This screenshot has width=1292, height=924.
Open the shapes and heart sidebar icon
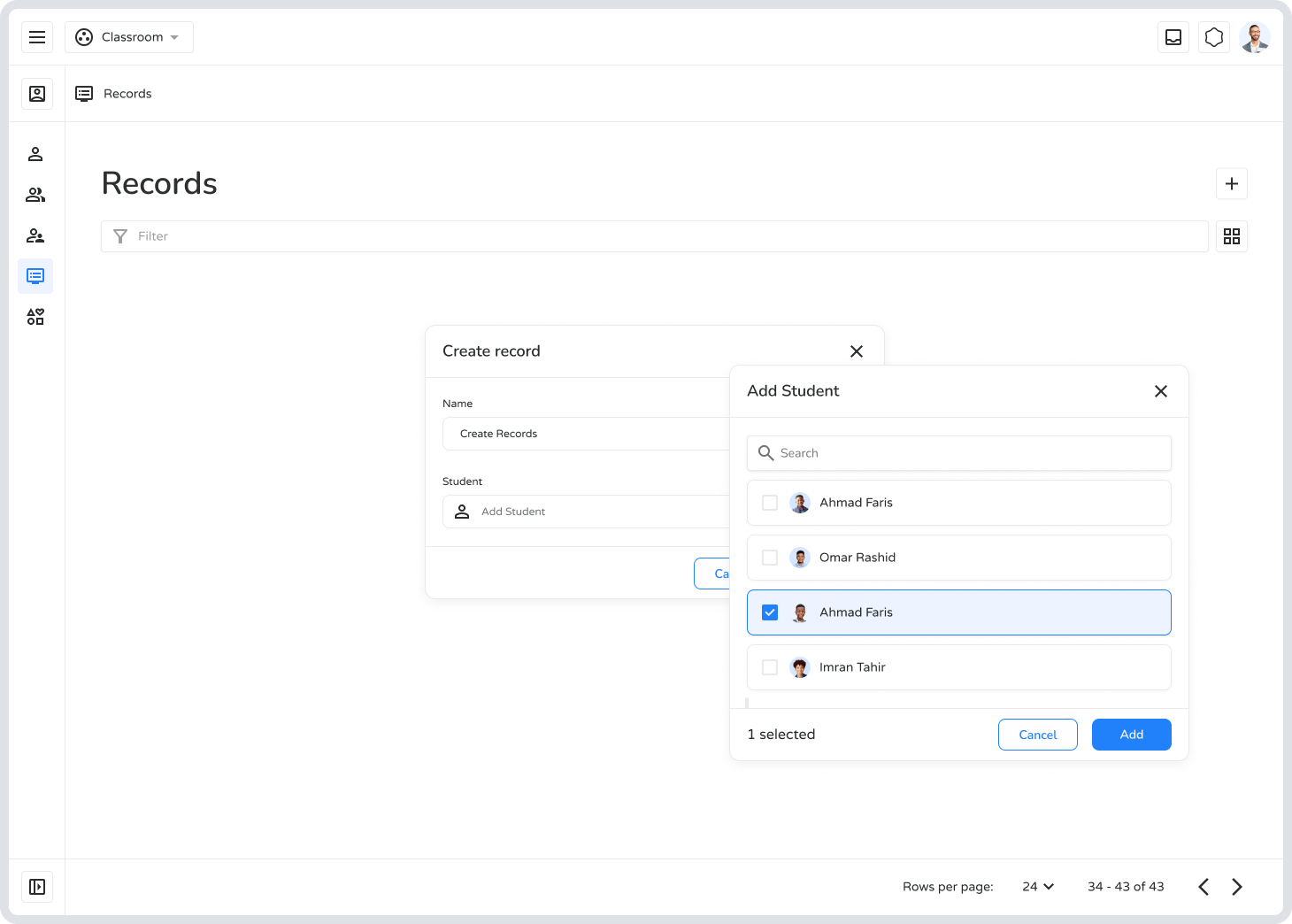35,317
